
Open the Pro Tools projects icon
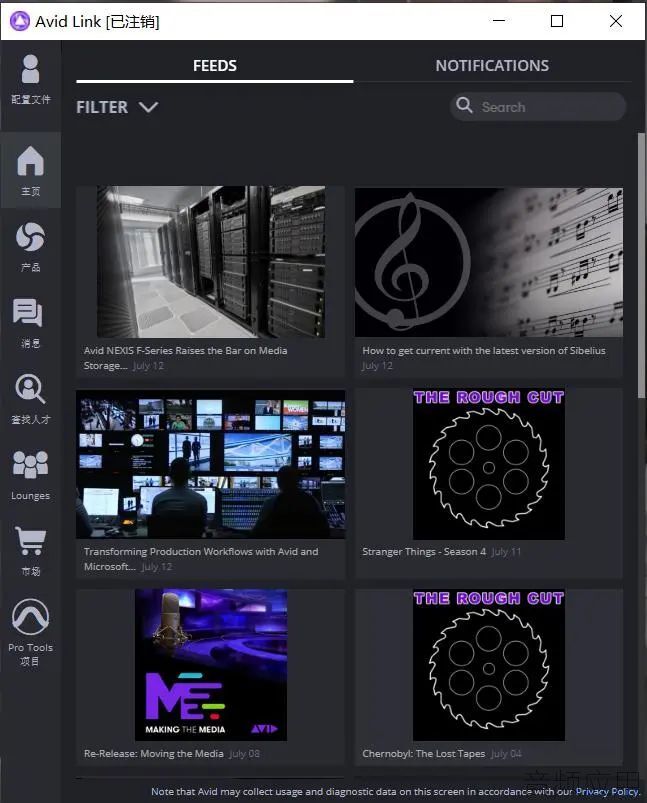pyautogui.click(x=30, y=617)
